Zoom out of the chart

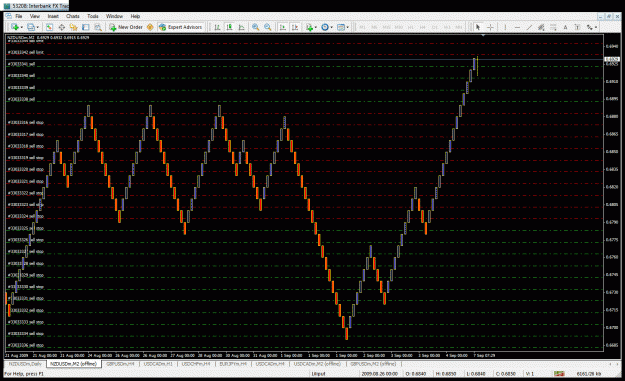268,27
